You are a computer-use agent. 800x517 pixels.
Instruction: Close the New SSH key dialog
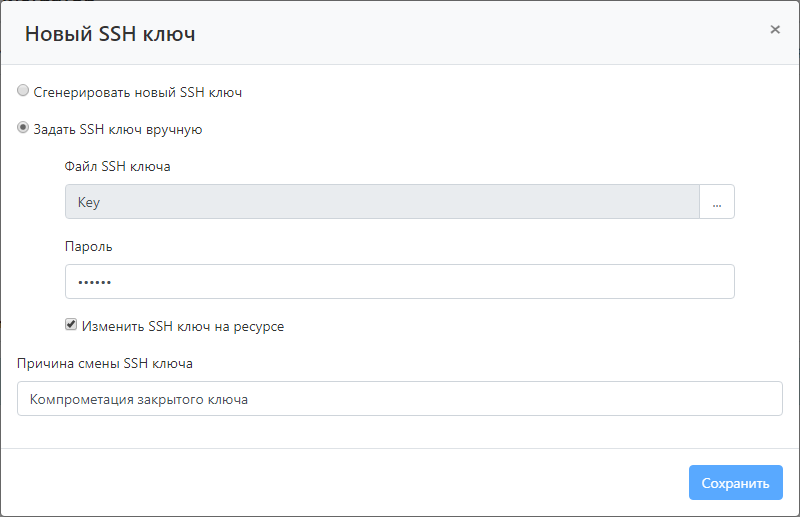tap(775, 30)
